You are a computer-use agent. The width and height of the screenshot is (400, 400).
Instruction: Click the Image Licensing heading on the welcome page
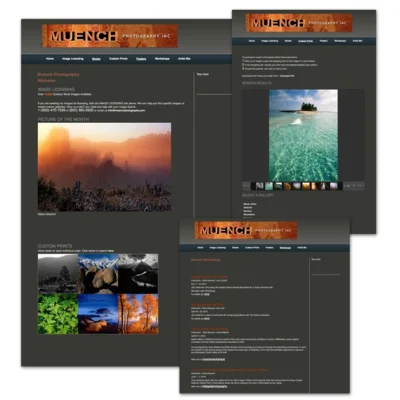56,89
